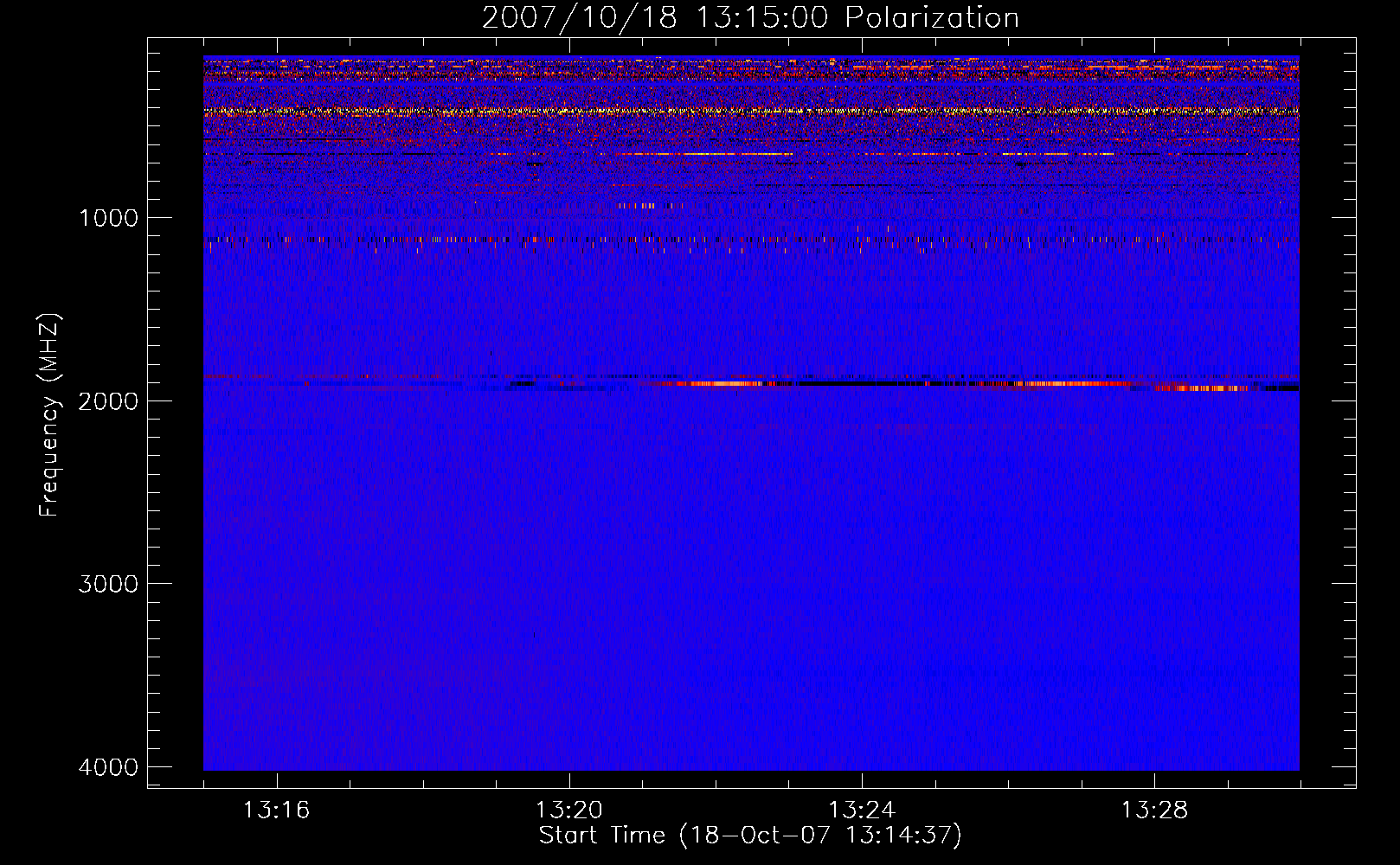Click the 13:16 time tick label
Screen dimensions: 1400x865
[276, 811]
